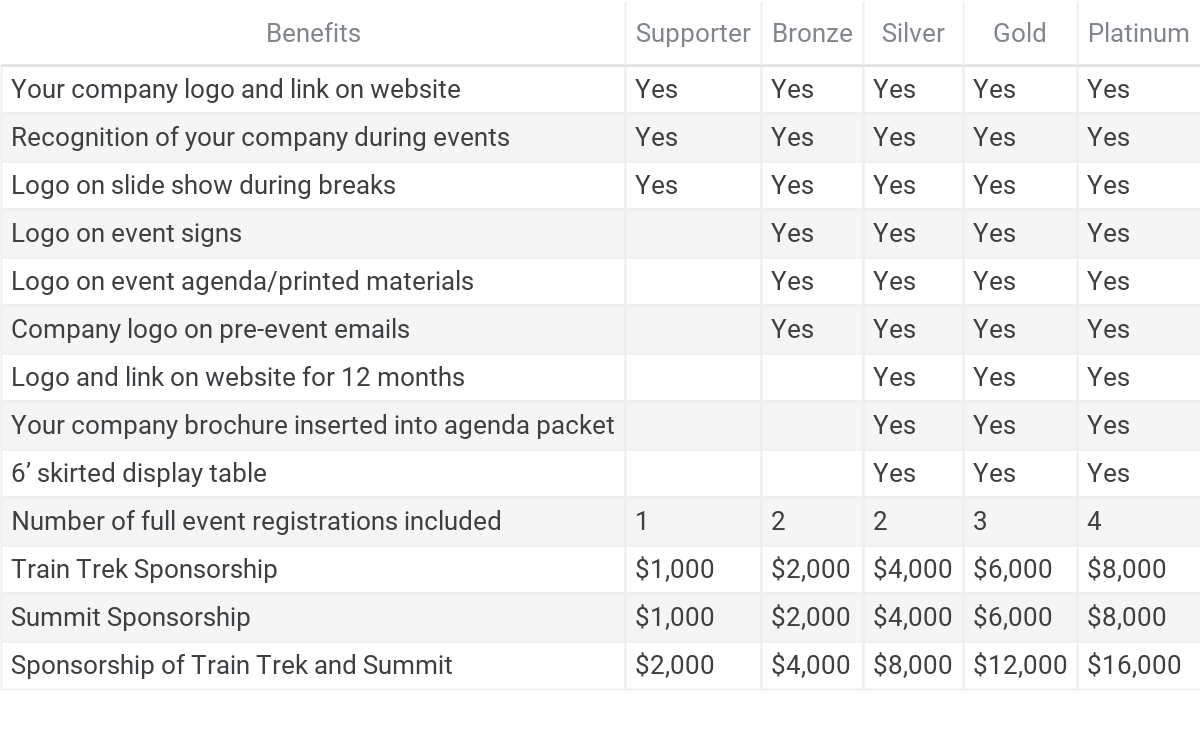The image size is (1200, 742).
Task: Select 'Recognition of your company during events' text
Action: pyautogui.click(x=260, y=137)
